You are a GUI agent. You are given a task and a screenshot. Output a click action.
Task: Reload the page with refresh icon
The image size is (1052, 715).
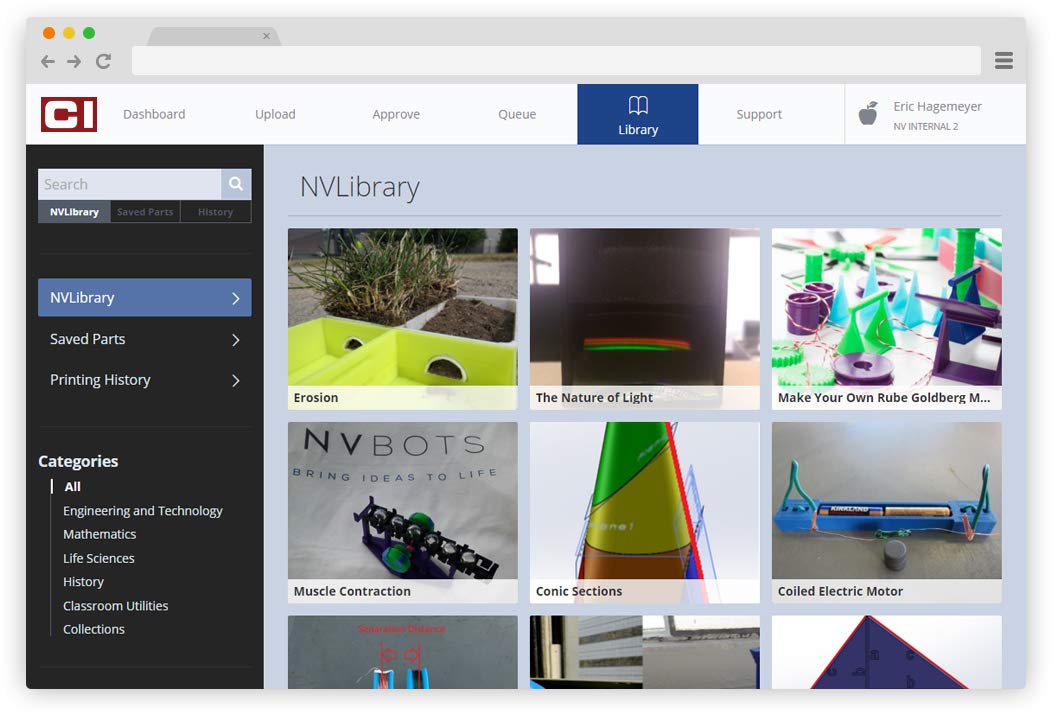tap(103, 62)
